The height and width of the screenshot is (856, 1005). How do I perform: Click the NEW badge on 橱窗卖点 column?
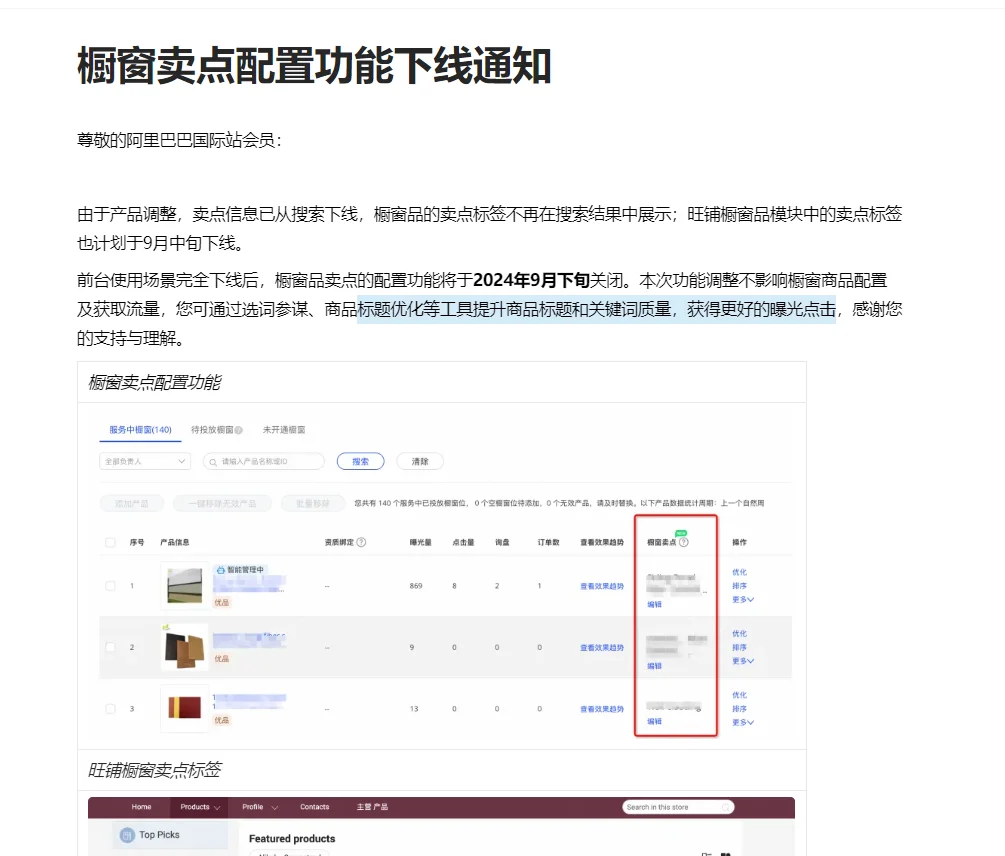click(680, 531)
